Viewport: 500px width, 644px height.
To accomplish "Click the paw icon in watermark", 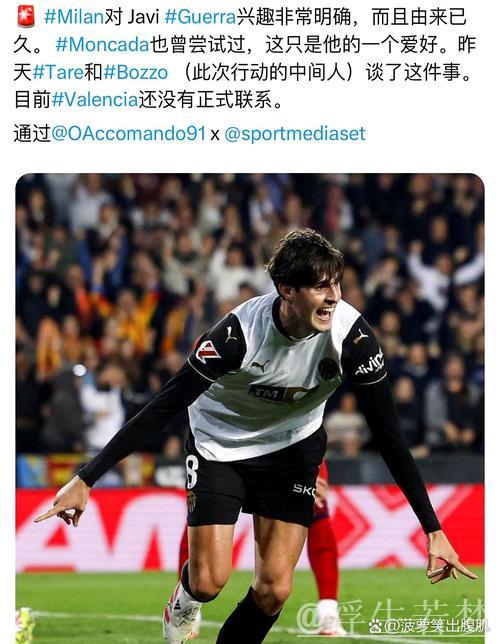I will [375, 627].
